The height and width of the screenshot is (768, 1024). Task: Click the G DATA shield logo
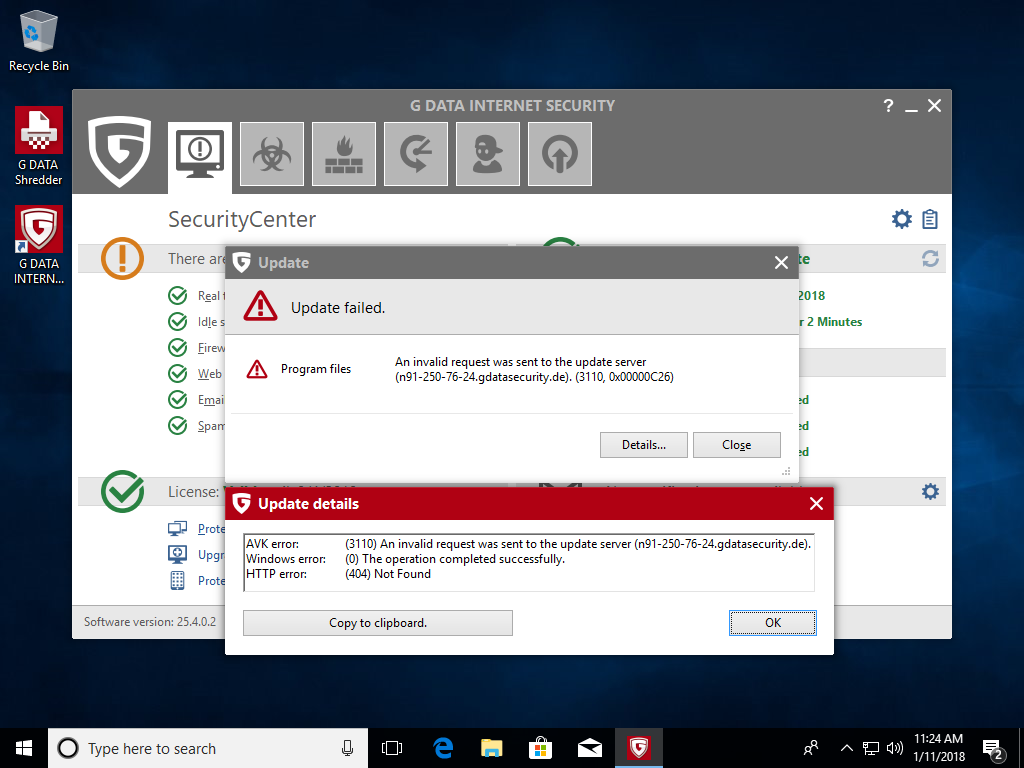[119, 152]
